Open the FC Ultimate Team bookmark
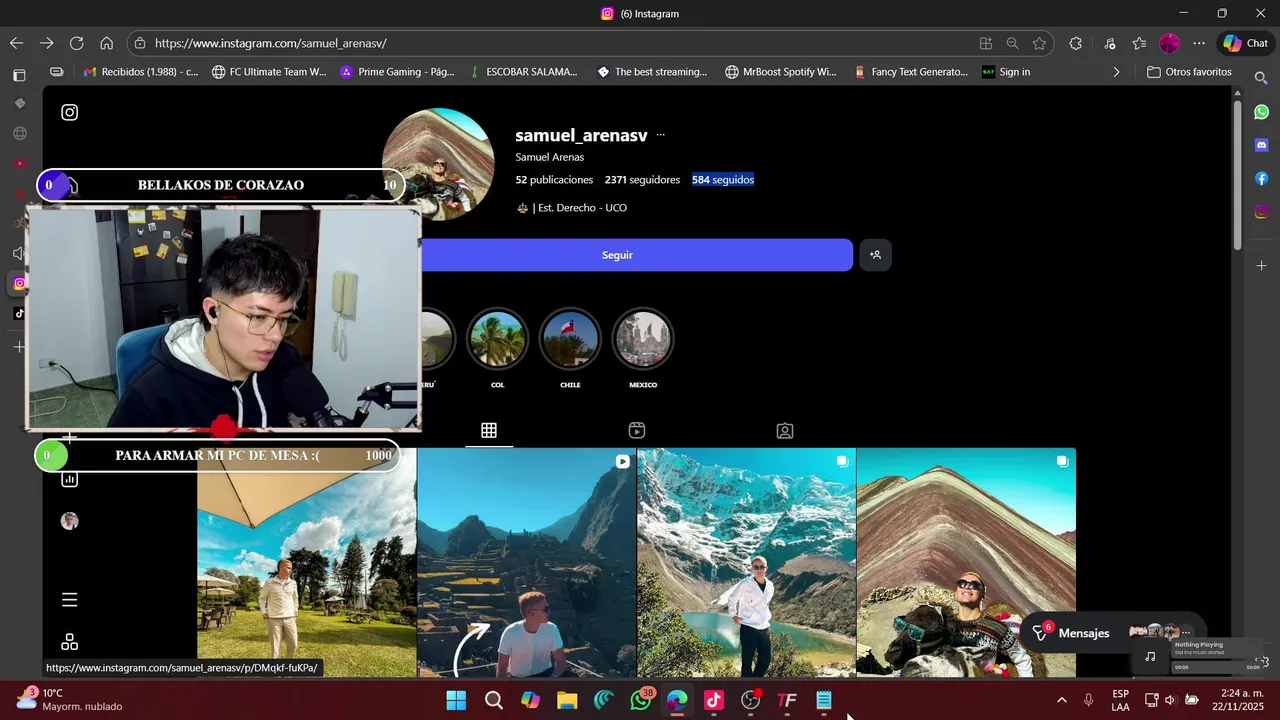The image size is (1280, 720). (269, 72)
